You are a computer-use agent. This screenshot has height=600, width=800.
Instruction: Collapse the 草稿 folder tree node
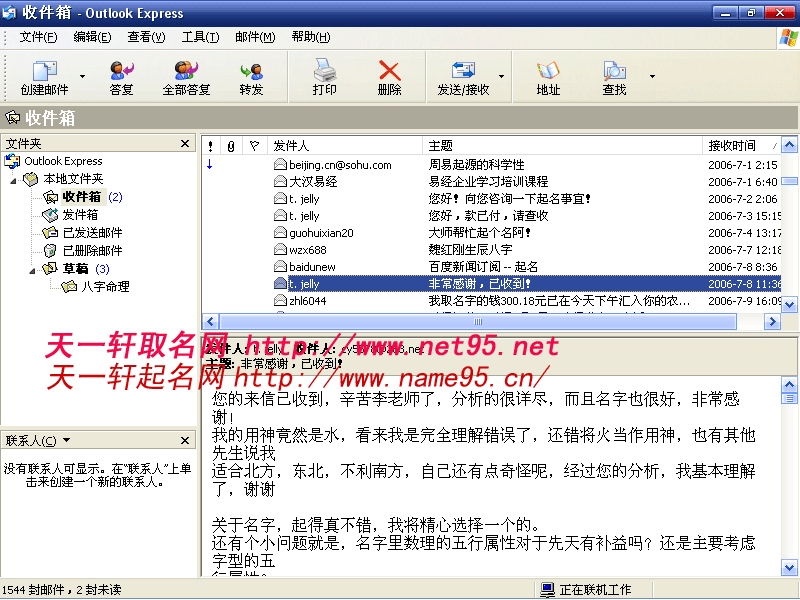click(33, 269)
